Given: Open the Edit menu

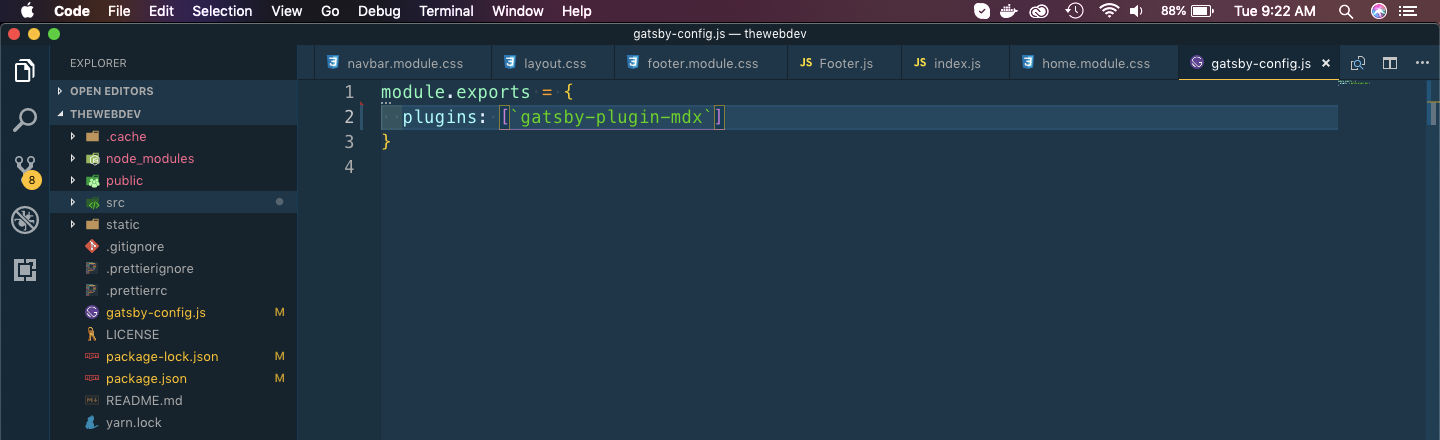Looking at the screenshot, I should coord(161,11).
